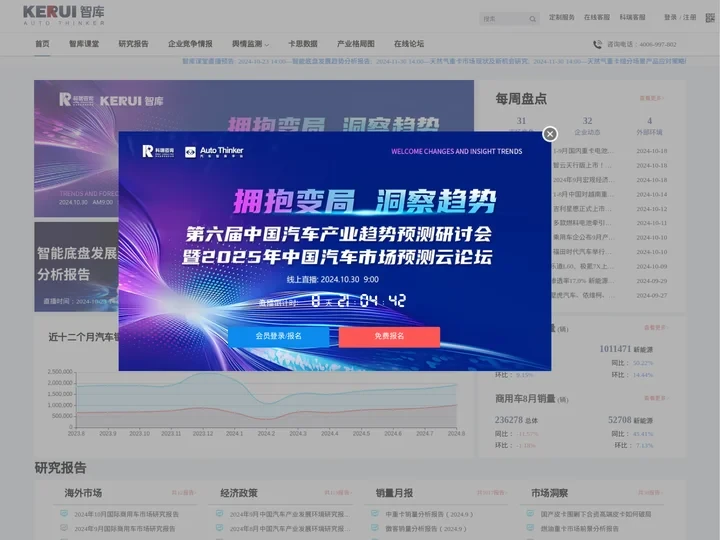Viewport: 720px width, 540px height.
Task: Select 产业格局图 navigation tab
Action: (x=356, y=44)
